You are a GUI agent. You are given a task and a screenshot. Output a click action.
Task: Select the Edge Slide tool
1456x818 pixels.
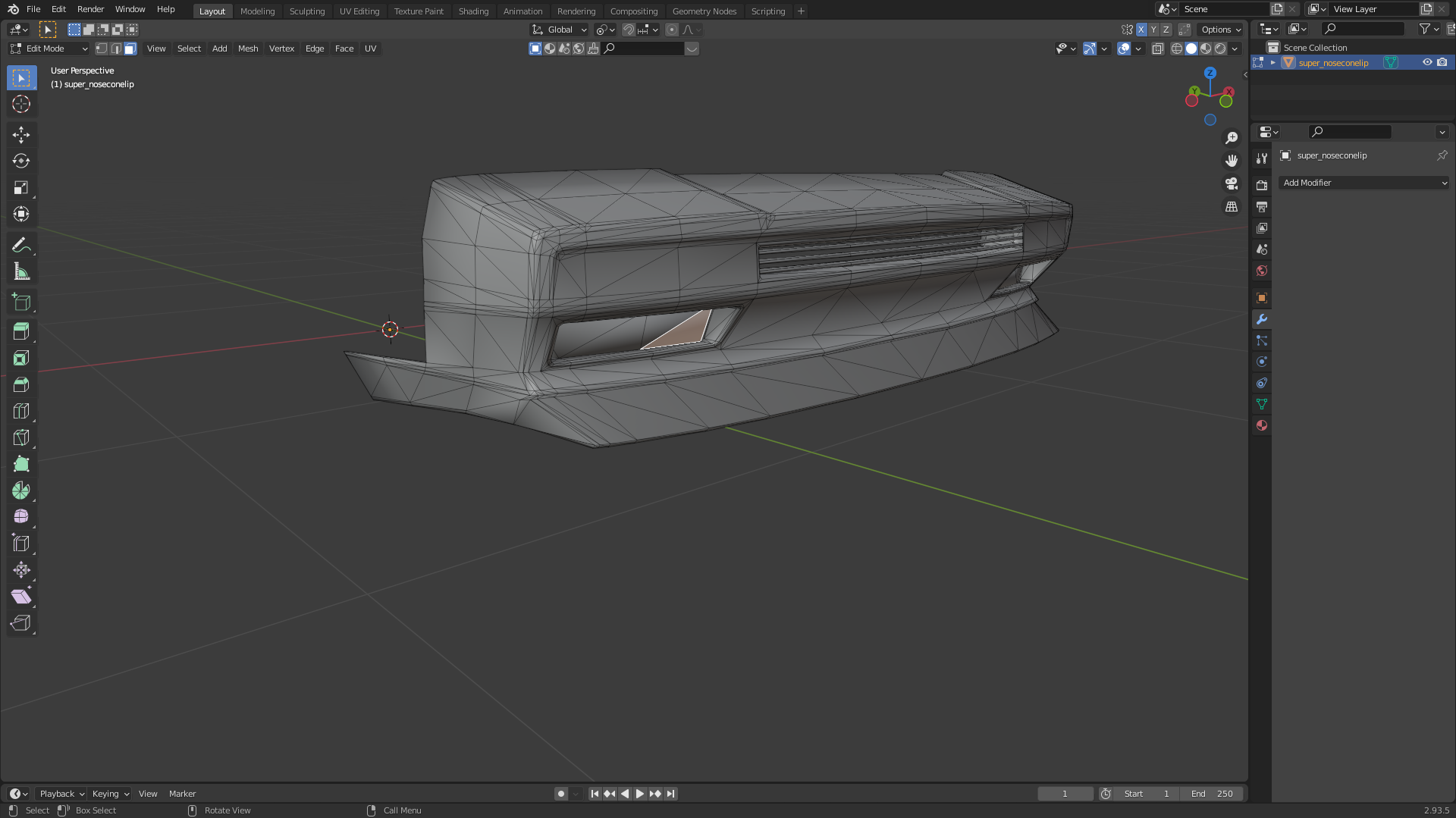point(21,544)
